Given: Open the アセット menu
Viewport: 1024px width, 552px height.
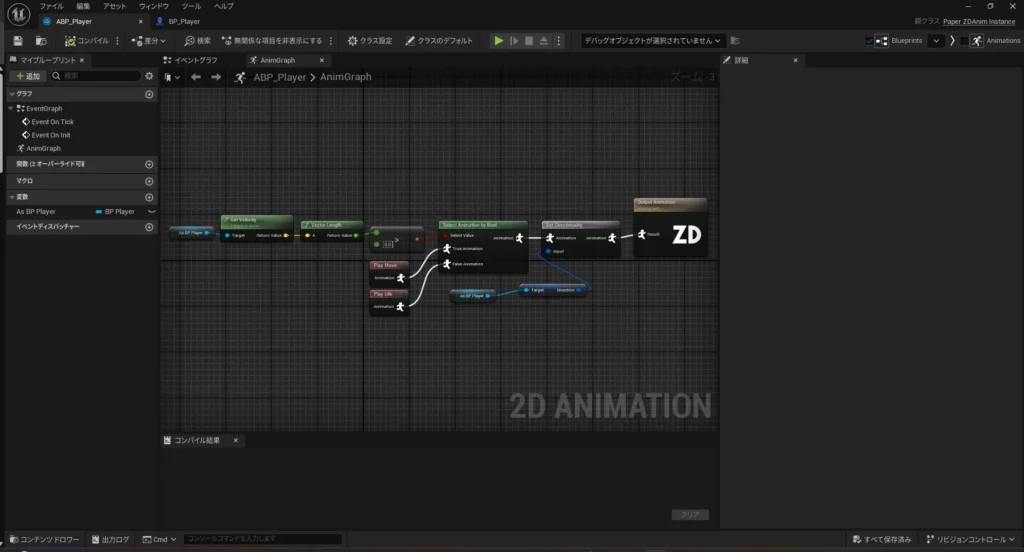Looking at the screenshot, I should (114, 6).
